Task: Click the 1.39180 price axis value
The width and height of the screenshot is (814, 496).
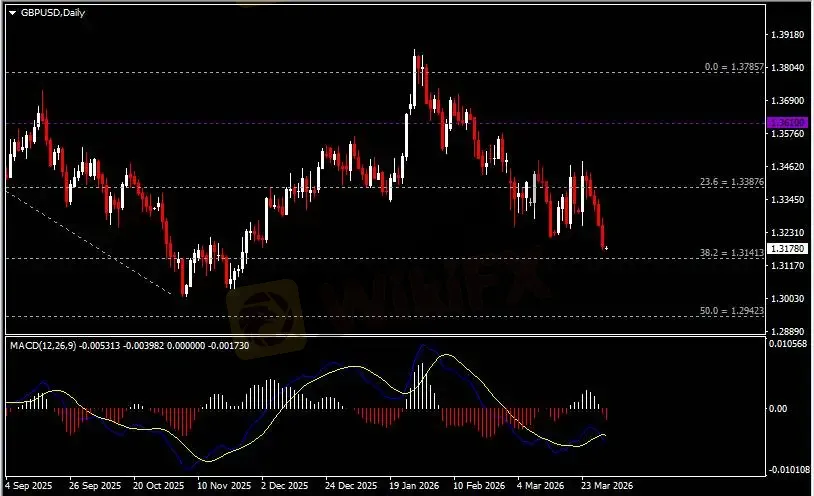Action: [x=788, y=35]
